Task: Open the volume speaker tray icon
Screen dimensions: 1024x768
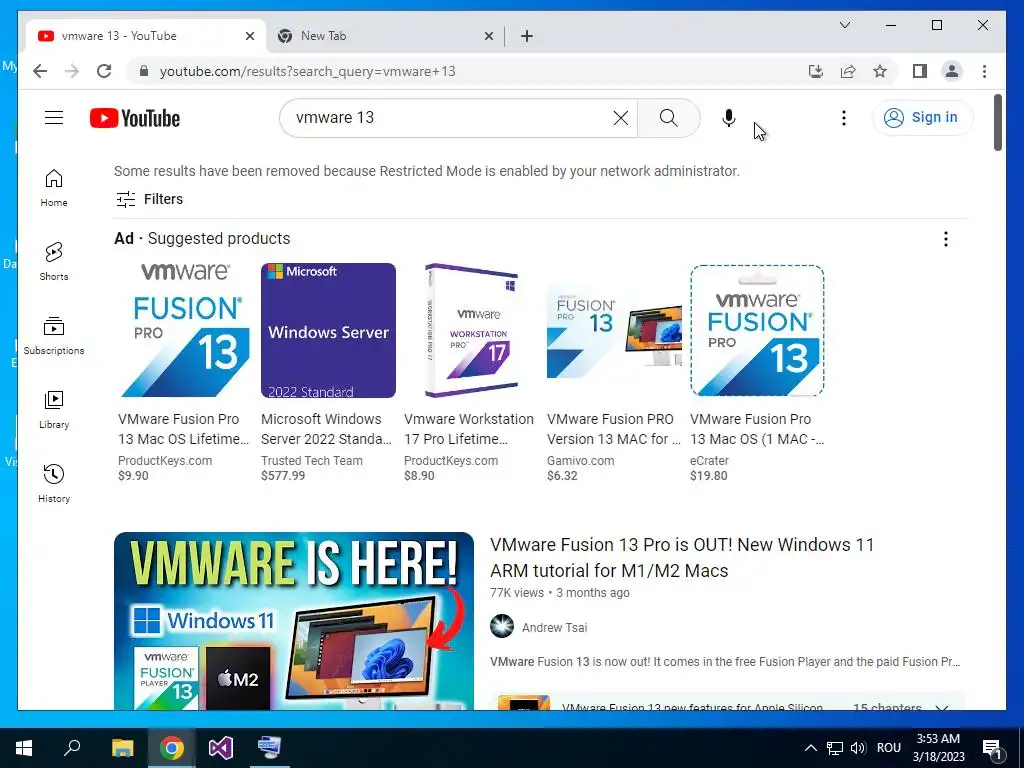Action: click(x=858, y=748)
